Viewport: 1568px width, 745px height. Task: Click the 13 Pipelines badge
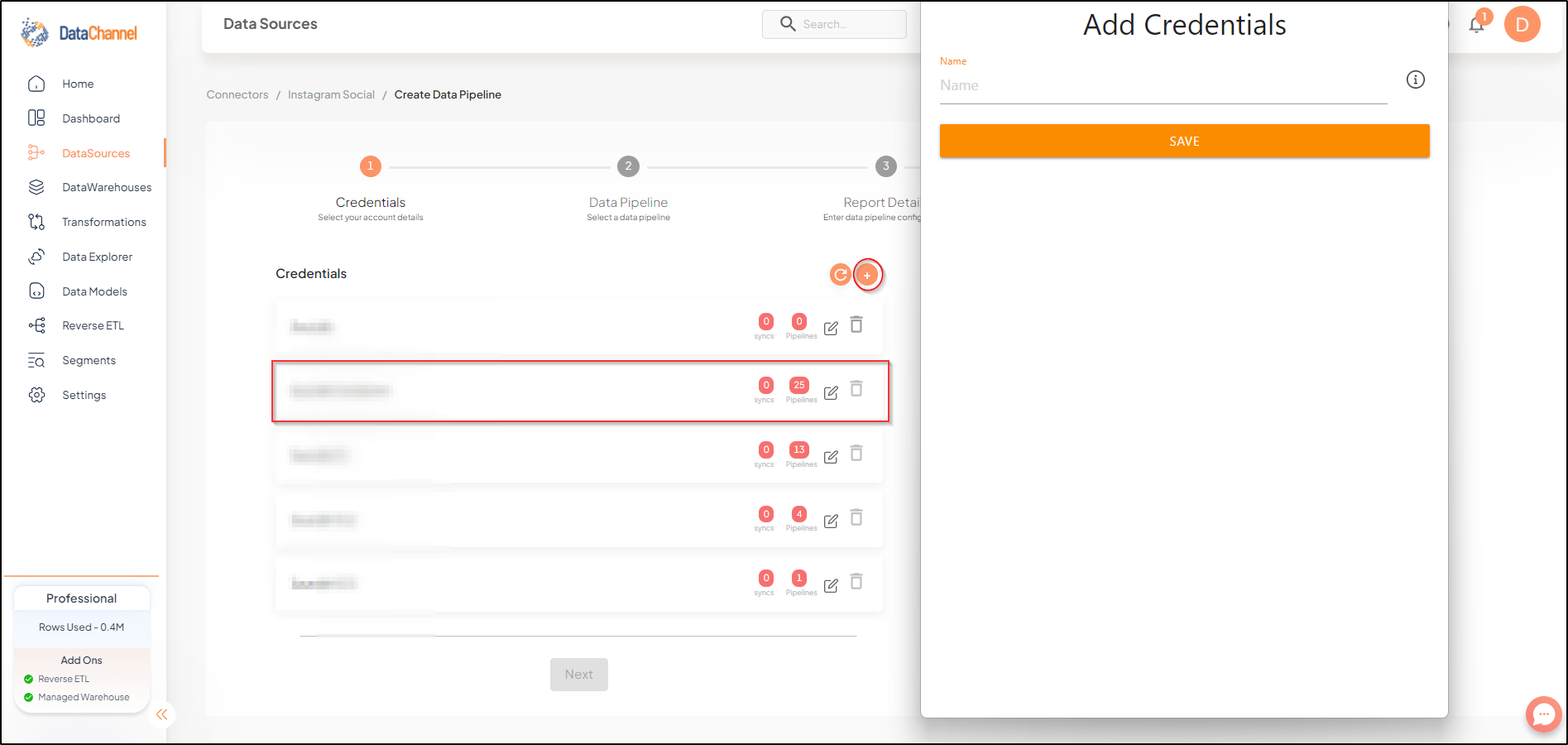pos(799,449)
